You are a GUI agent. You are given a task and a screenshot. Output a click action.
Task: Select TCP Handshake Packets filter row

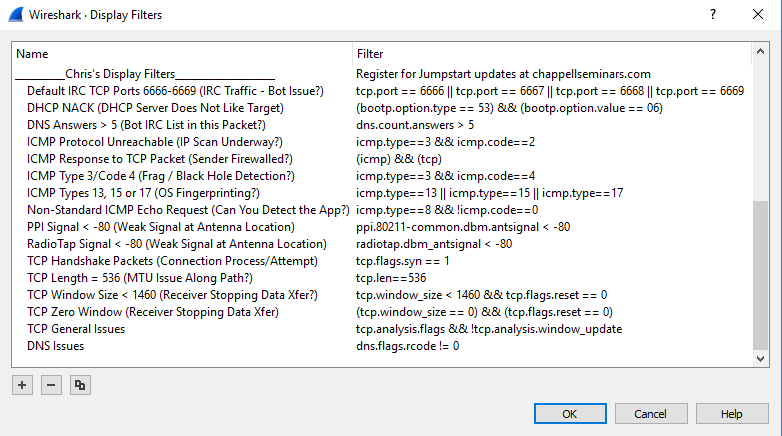382,261
